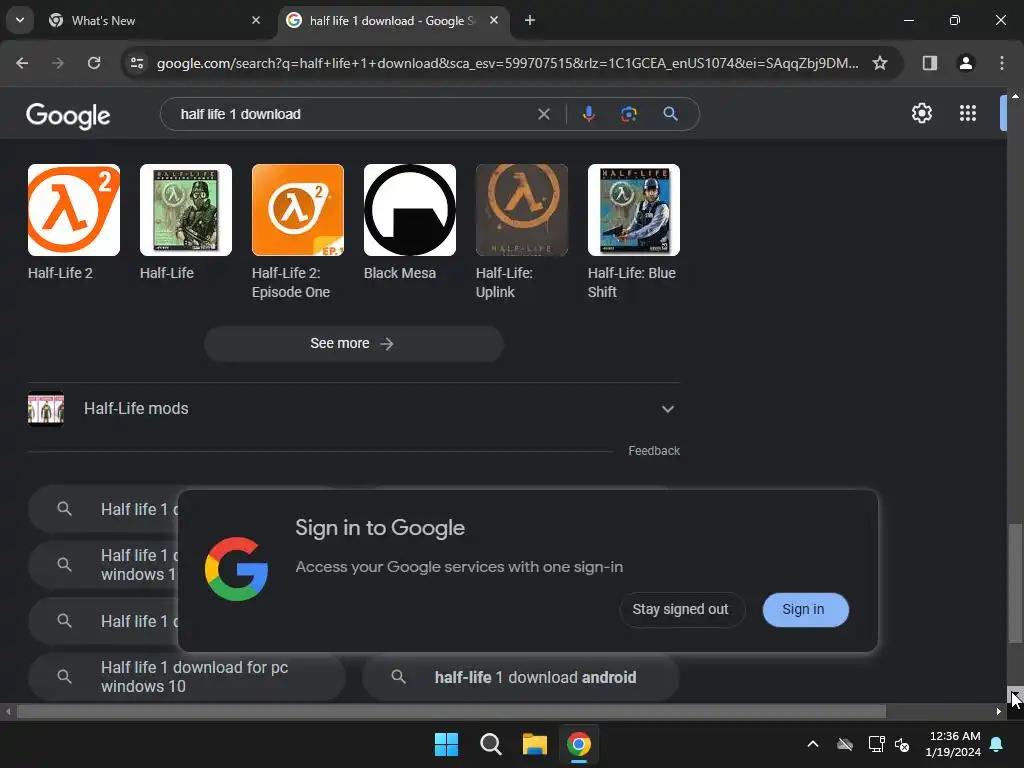
Task: Search by image with Google Lens
Action: (628, 114)
